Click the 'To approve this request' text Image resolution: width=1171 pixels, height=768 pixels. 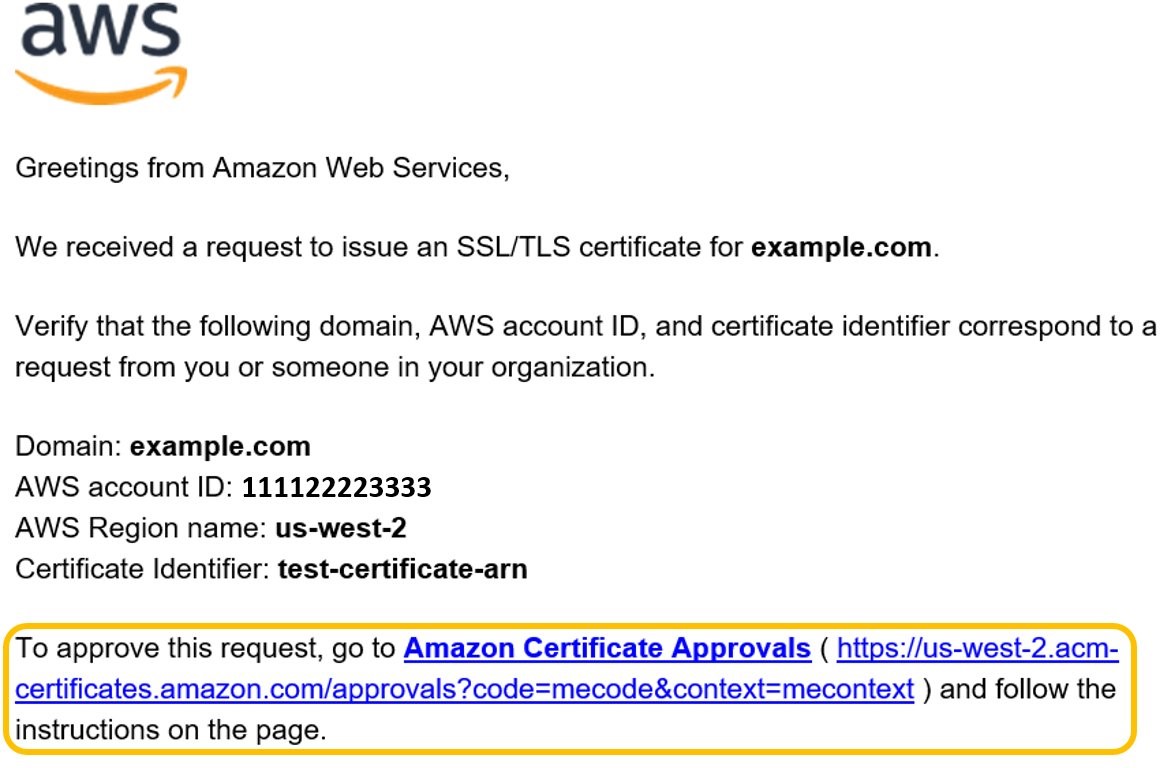pos(162,648)
